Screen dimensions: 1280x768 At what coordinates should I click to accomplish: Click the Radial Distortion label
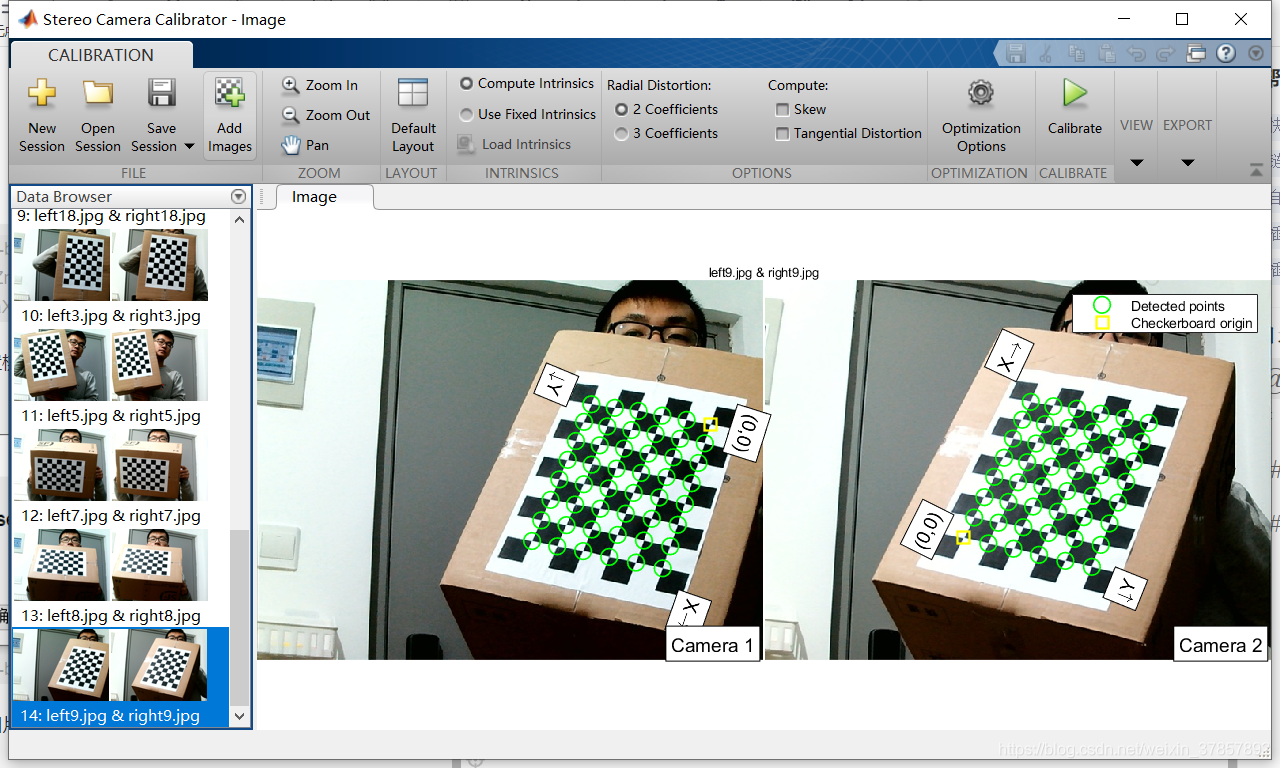(659, 86)
